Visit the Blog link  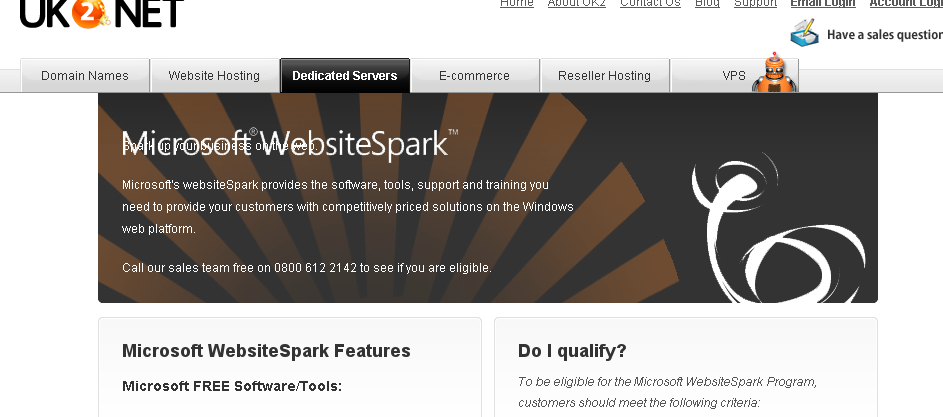[x=707, y=3]
